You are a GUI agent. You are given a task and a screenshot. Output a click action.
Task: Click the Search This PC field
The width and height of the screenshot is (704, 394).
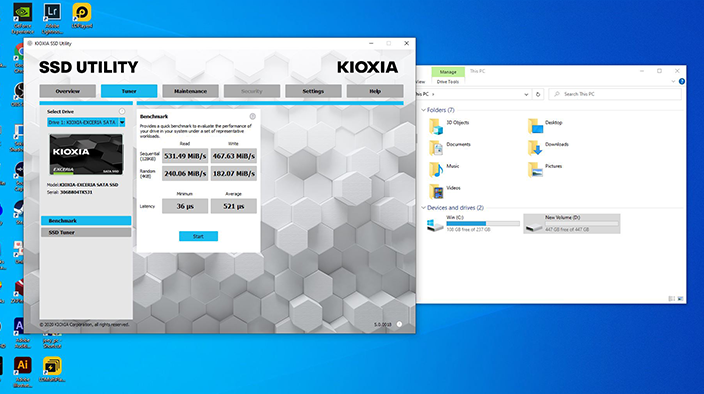click(615, 94)
